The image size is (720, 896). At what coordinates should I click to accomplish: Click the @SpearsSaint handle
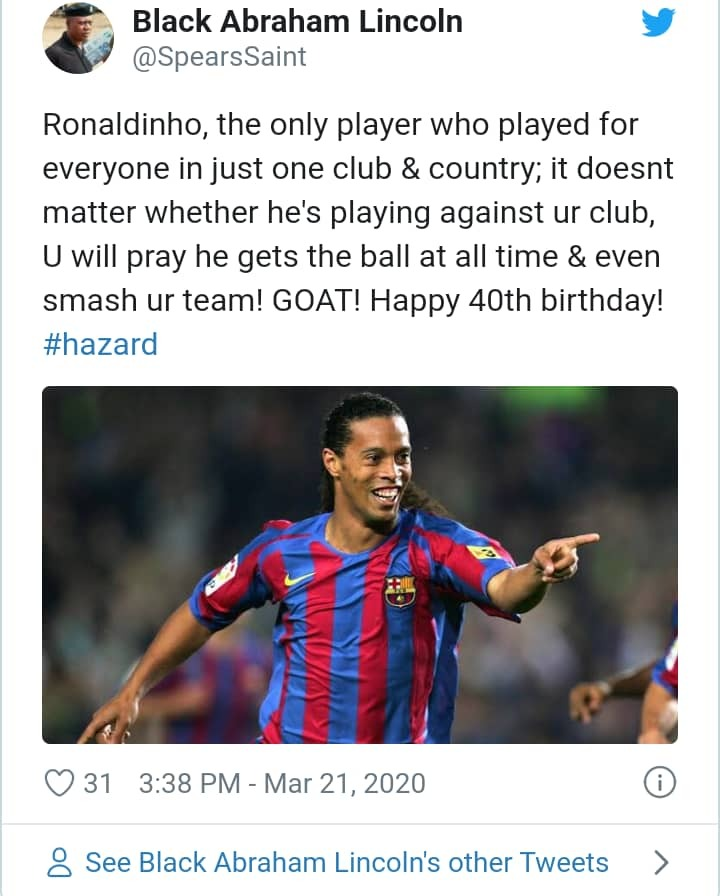point(219,57)
